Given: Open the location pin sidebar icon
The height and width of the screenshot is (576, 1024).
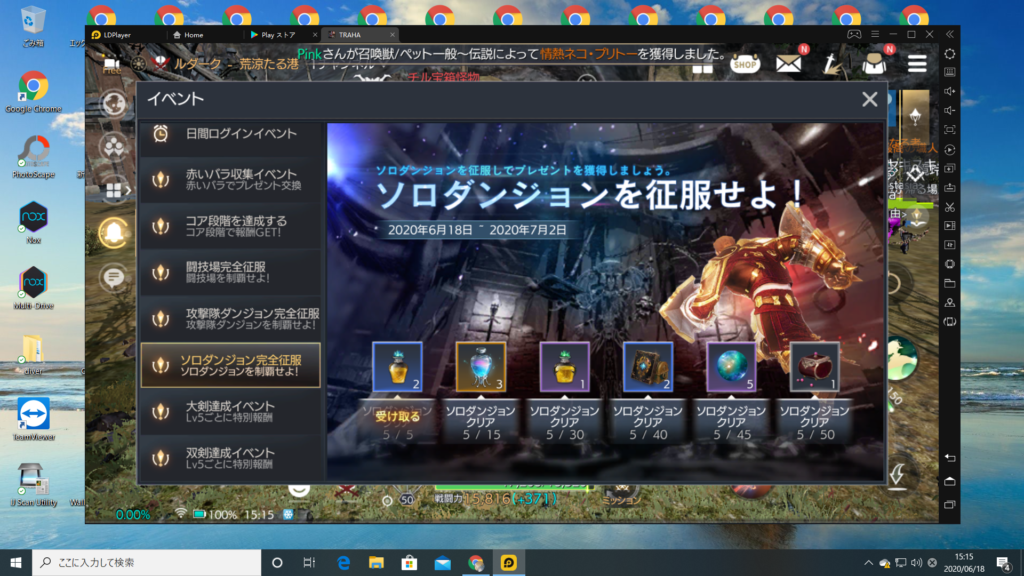Looking at the screenshot, I should point(950,302).
